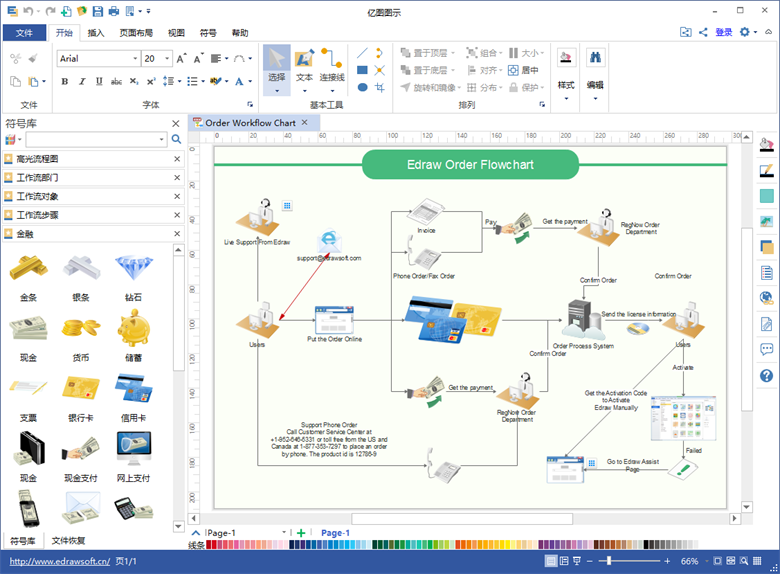Click the share icon in title area
This screenshot has height=574, width=780.
pos(703,32)
